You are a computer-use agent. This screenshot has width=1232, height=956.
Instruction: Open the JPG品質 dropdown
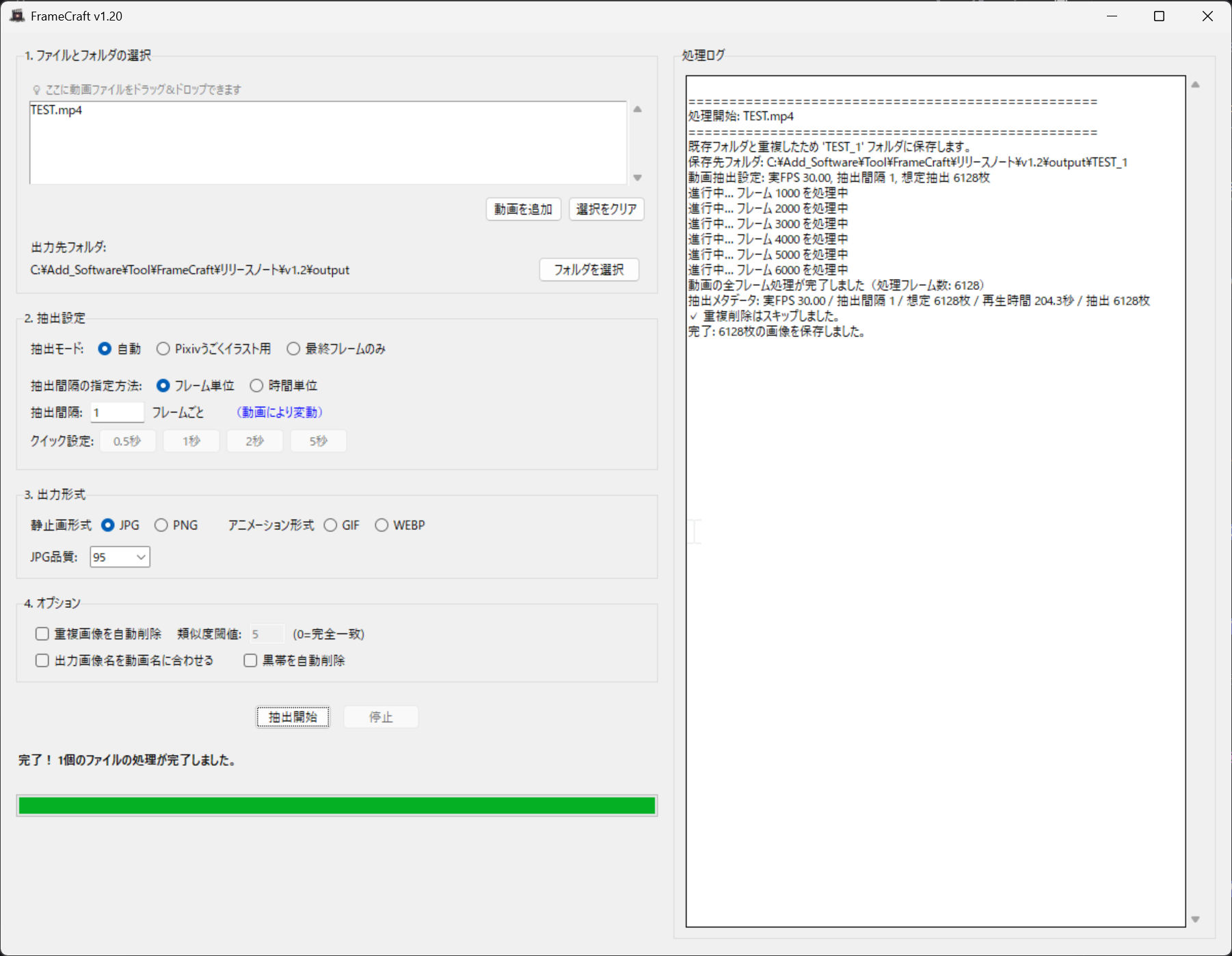[120, 557]
